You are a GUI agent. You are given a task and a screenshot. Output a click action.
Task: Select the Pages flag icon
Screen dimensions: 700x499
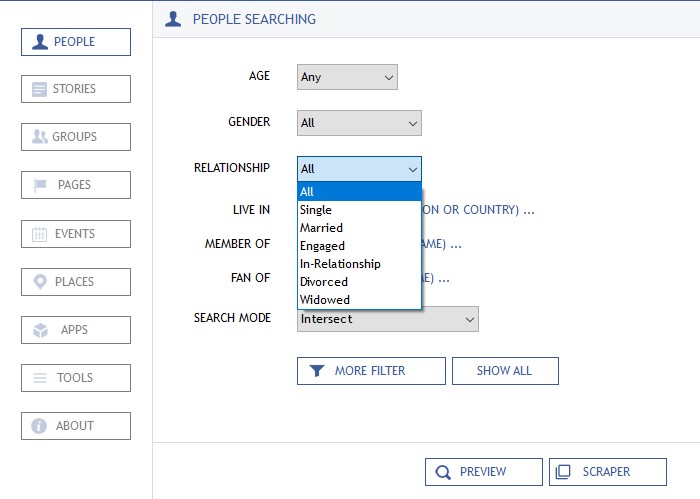(x=40, y=185)
